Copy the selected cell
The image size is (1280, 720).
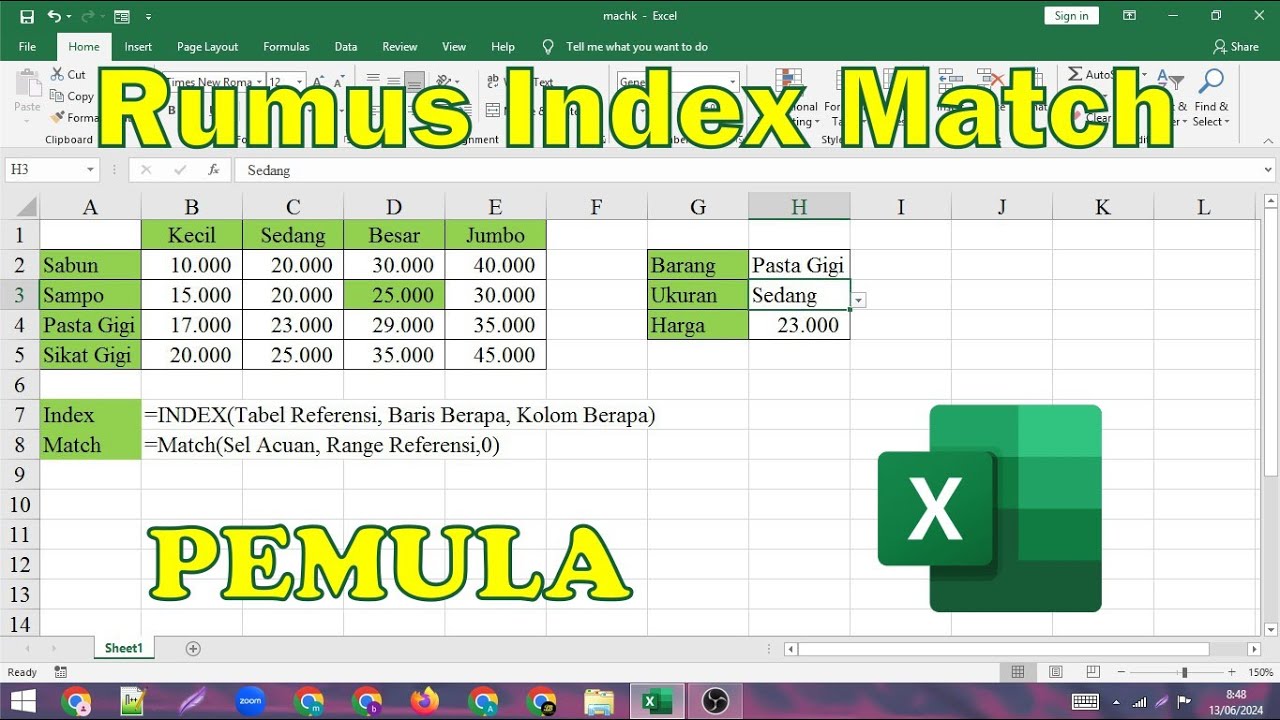click(x=71, y=96)
